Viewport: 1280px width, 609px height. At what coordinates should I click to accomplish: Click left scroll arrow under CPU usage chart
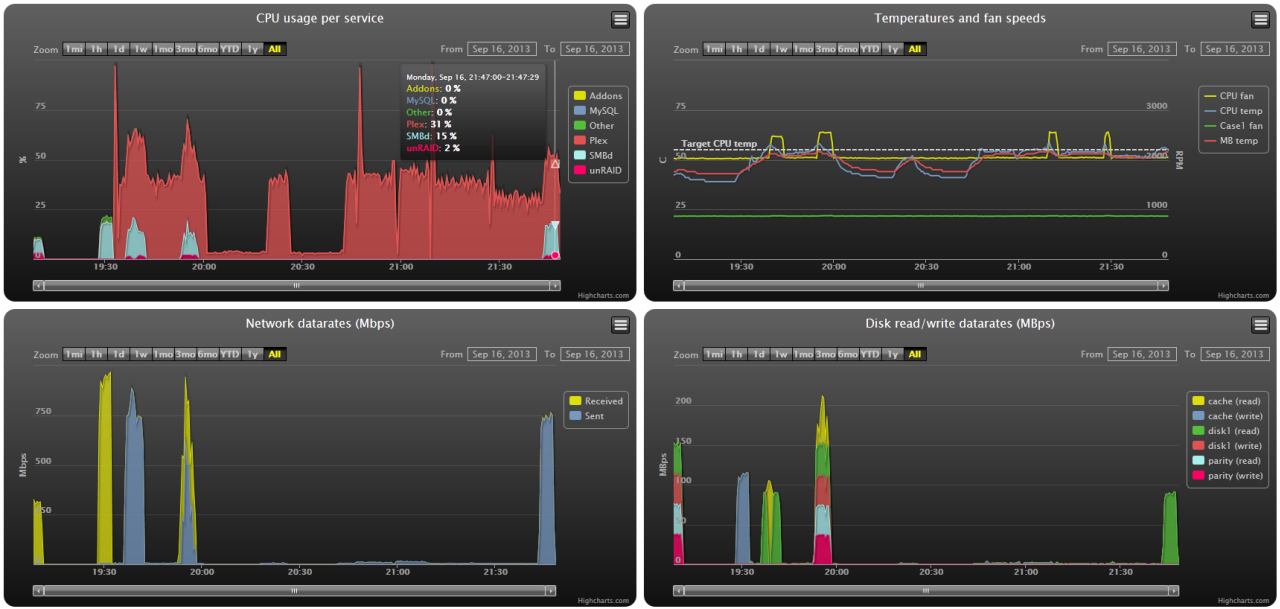[x=38, y=286]
